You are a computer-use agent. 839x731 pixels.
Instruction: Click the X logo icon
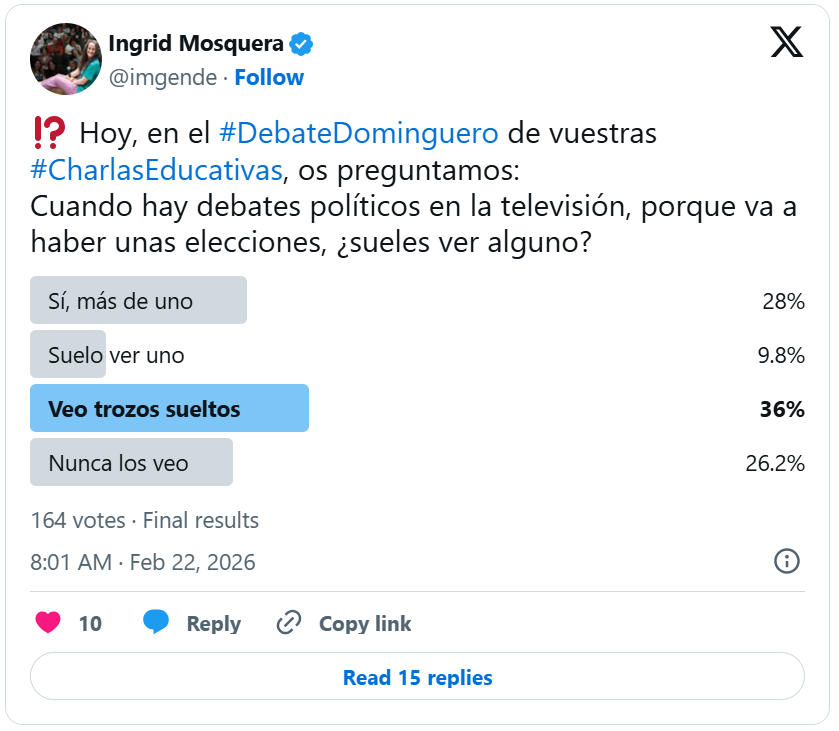pos(787,42)
